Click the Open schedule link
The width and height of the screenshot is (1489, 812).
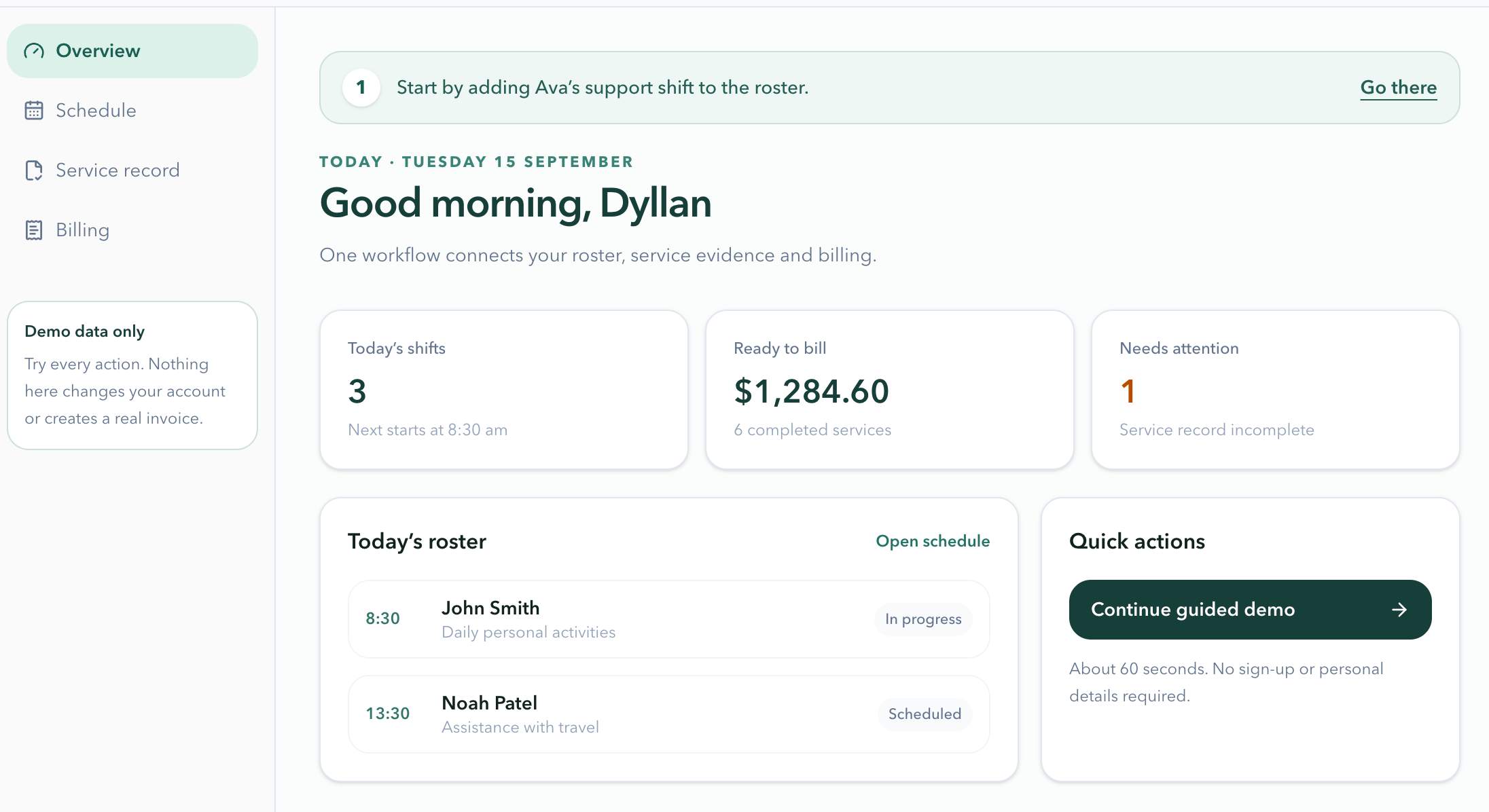(933, 541)
